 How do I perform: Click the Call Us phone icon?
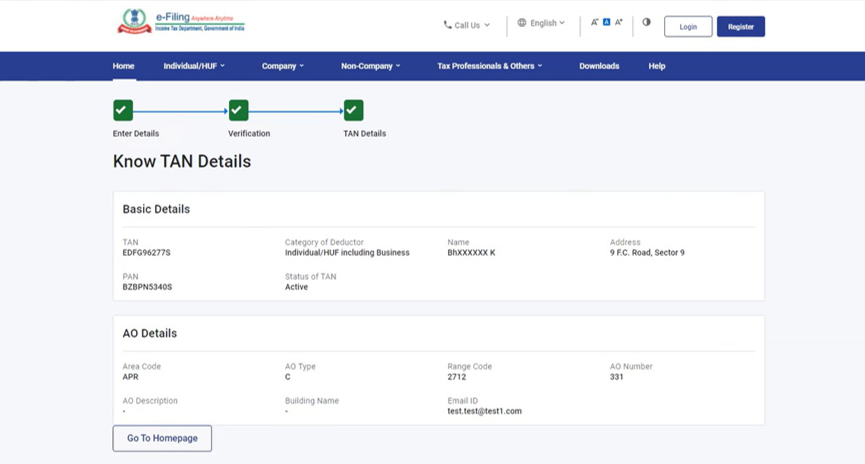[448, 25]
